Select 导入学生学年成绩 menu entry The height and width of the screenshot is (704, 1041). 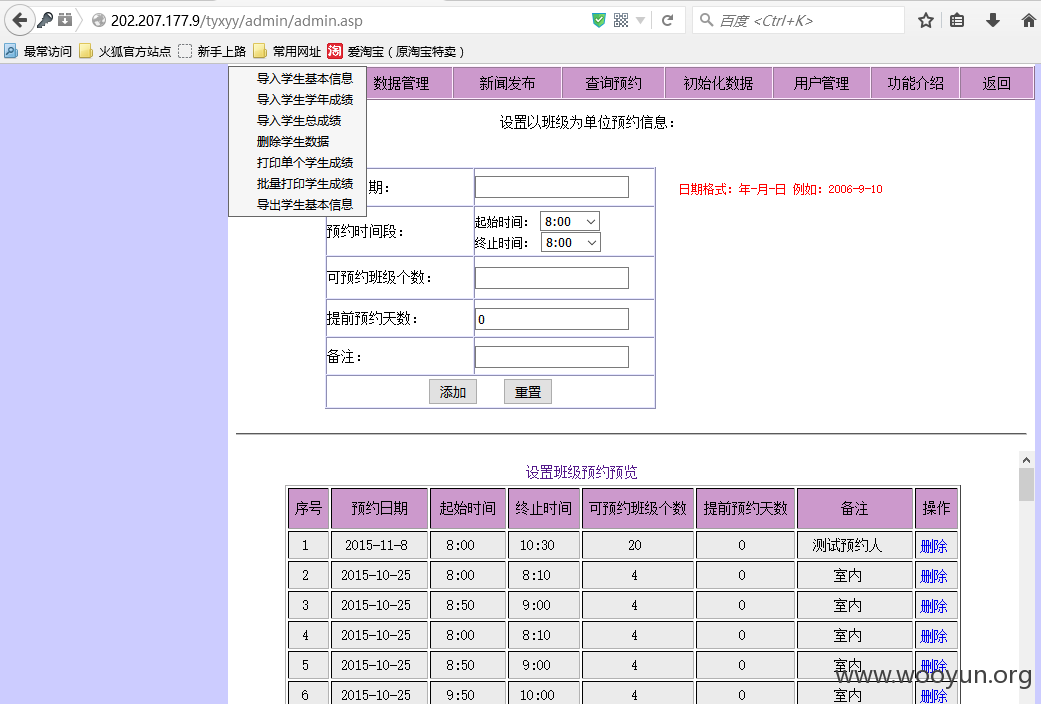[x=305, y=100]
